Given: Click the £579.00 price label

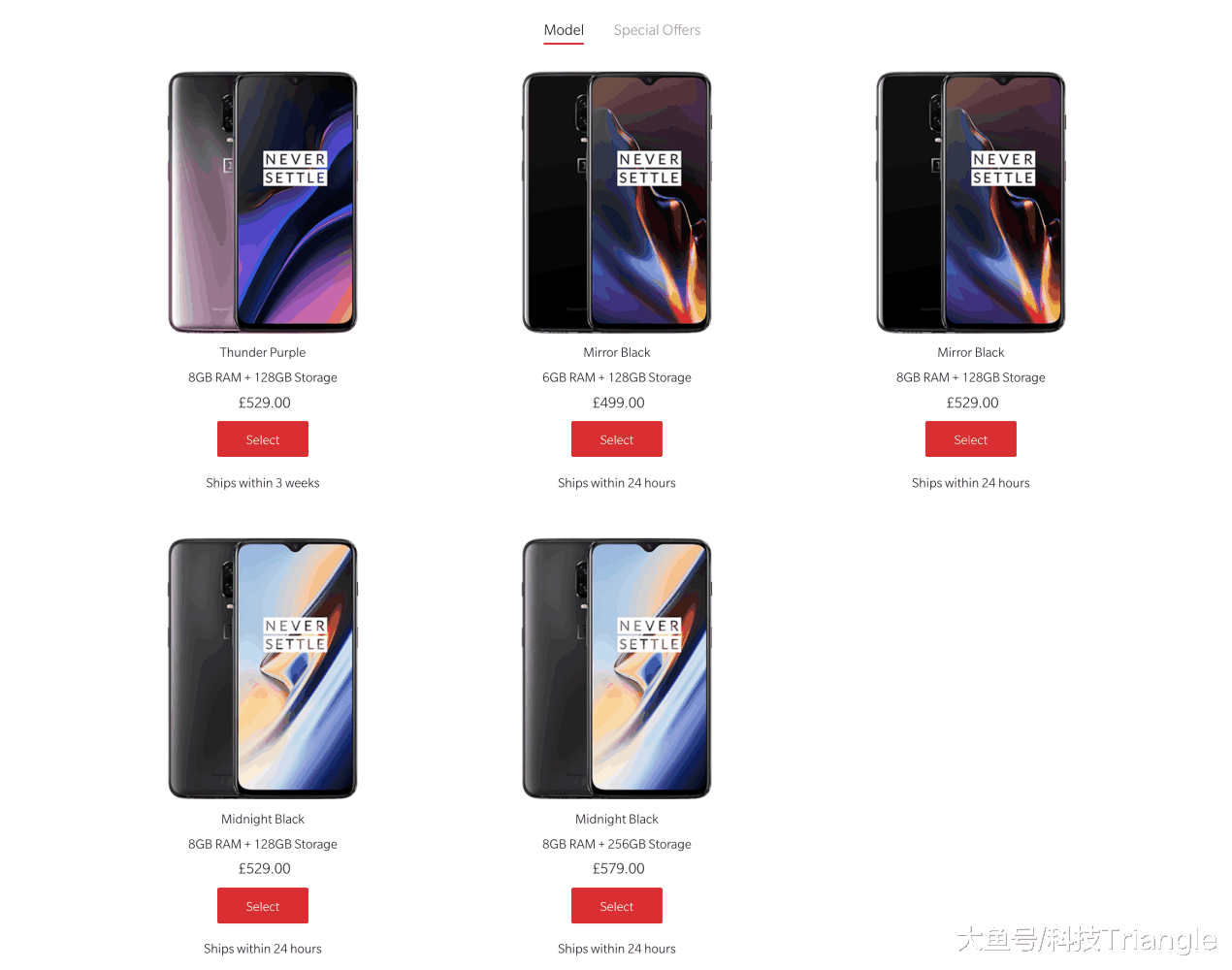Looking at the screenshot, I should coord(619,869).
